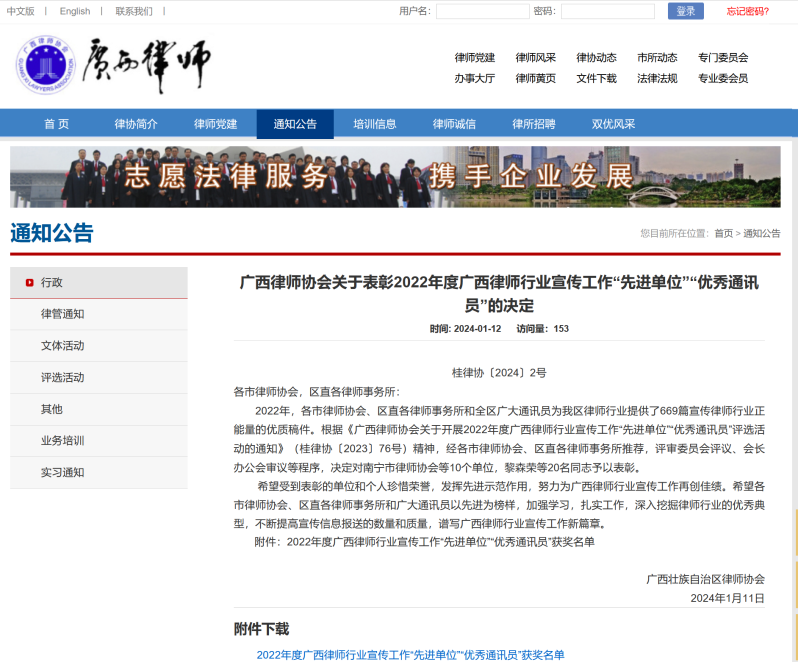
Task: Open 实习通知 in the sidebar
Action: (63, 472)
